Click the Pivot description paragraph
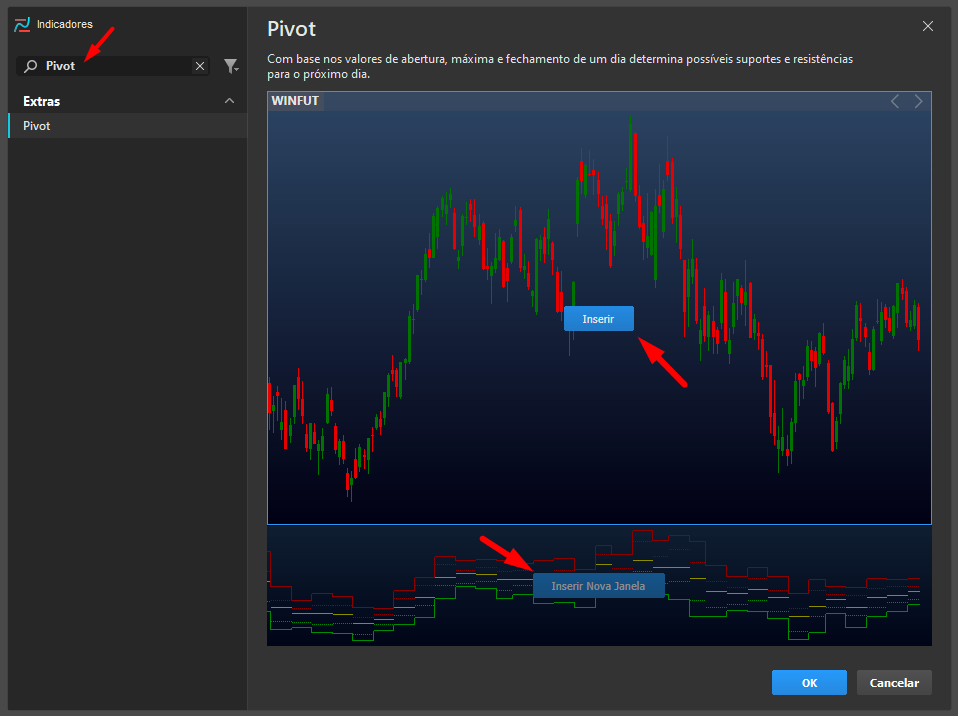Viewport: 958px width, 716px height. pos(560,67)
